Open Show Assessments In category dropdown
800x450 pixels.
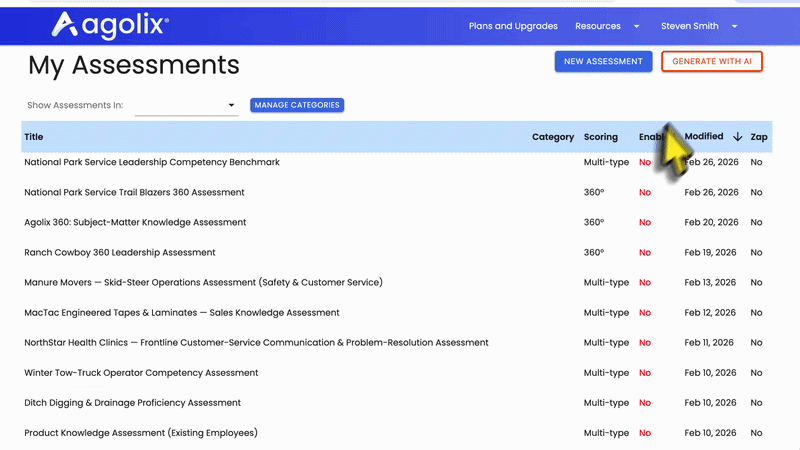point(186,105)
